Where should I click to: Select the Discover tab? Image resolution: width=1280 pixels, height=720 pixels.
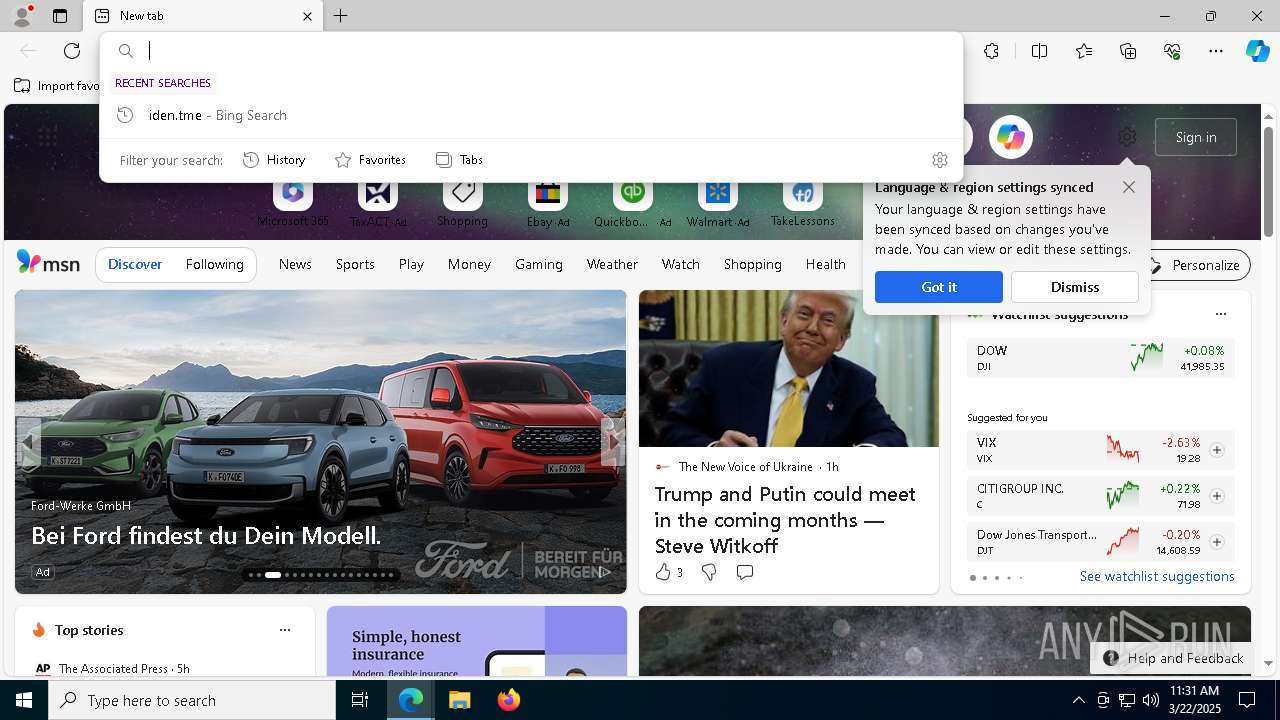(135, 264)
